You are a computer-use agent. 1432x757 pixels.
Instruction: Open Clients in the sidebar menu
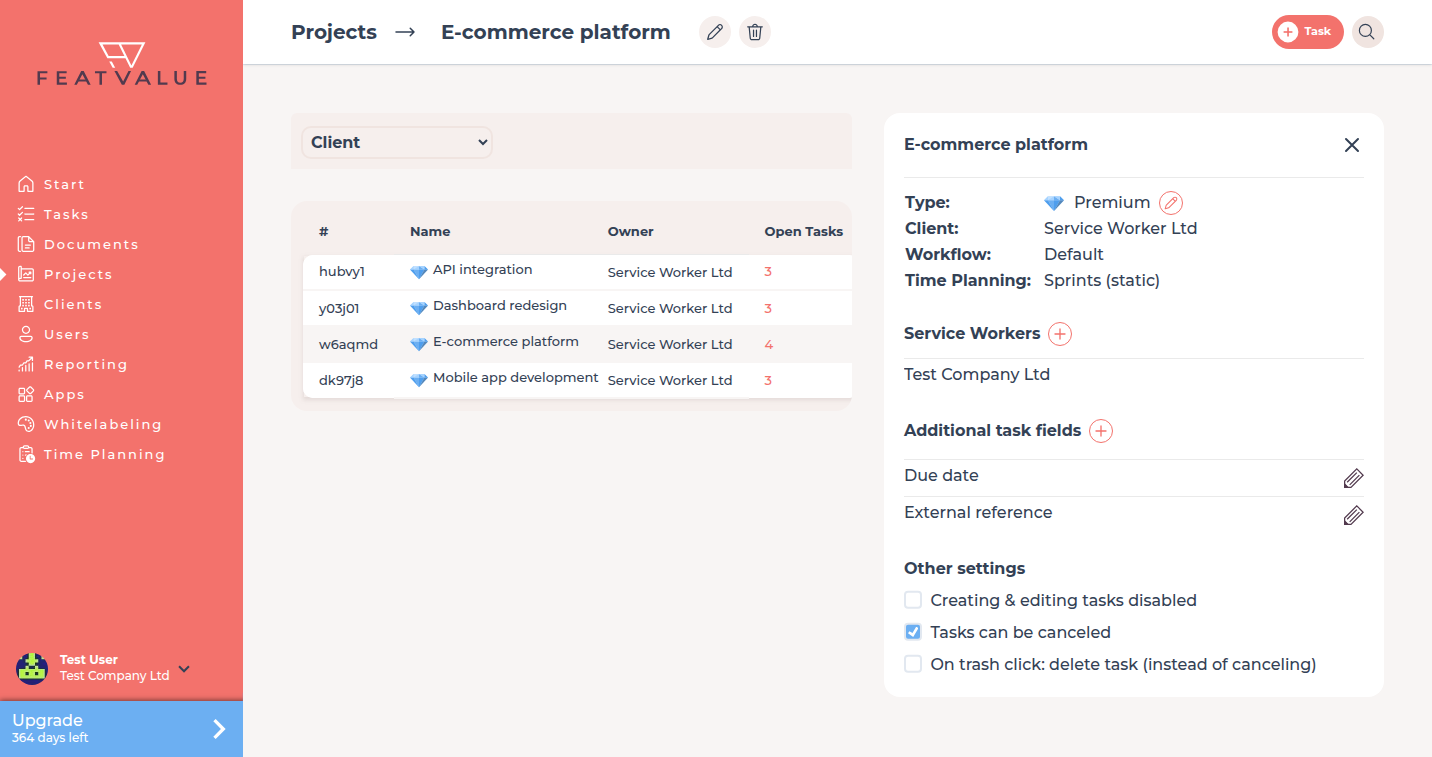click(x=73, y=304)
